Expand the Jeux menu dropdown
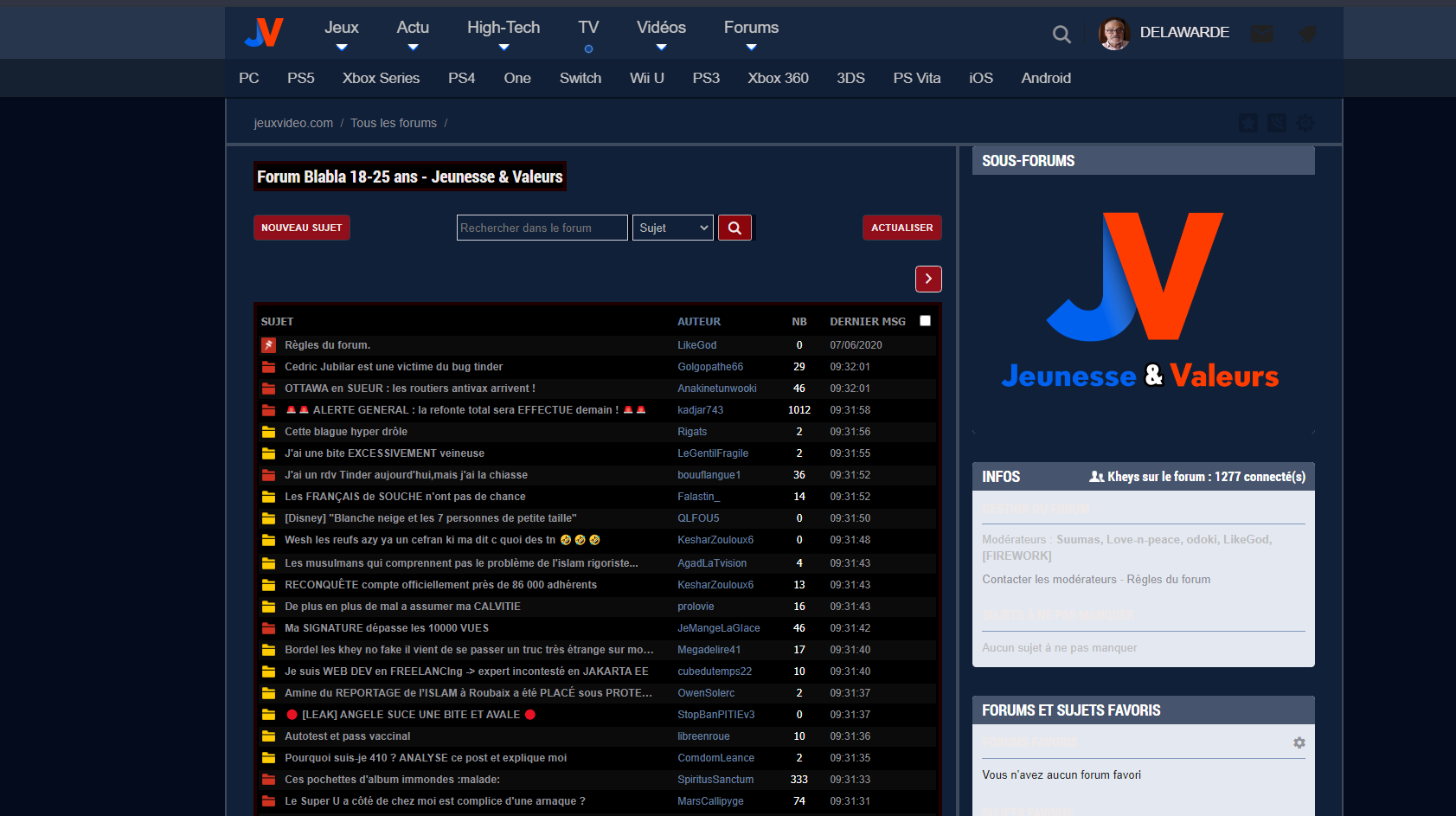1456x816 pixels. tap(341, 35)
